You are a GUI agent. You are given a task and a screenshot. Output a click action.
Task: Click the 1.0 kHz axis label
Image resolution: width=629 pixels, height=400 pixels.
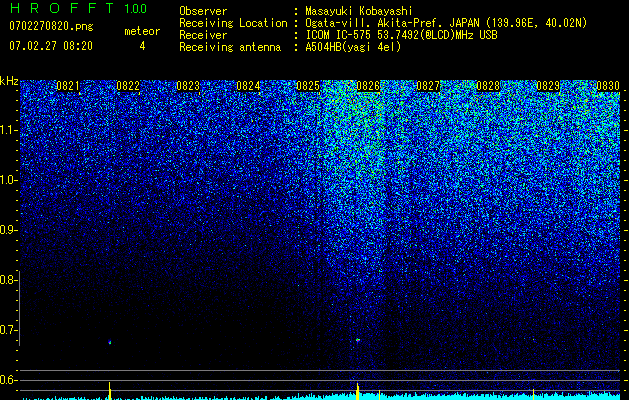click(x=7, y=181)
